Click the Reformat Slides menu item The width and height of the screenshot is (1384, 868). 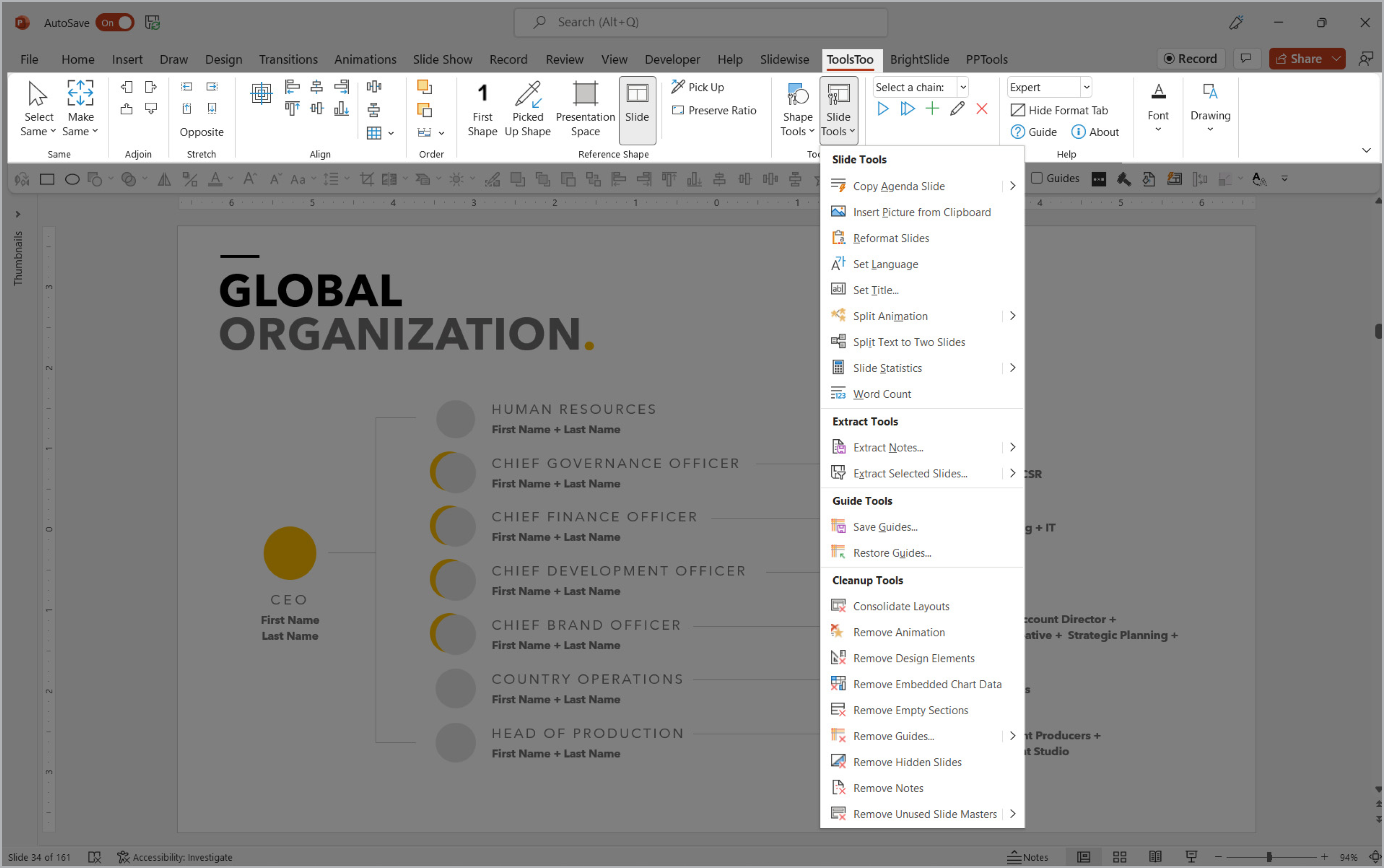pyautogui.click(x=891, y=238)
